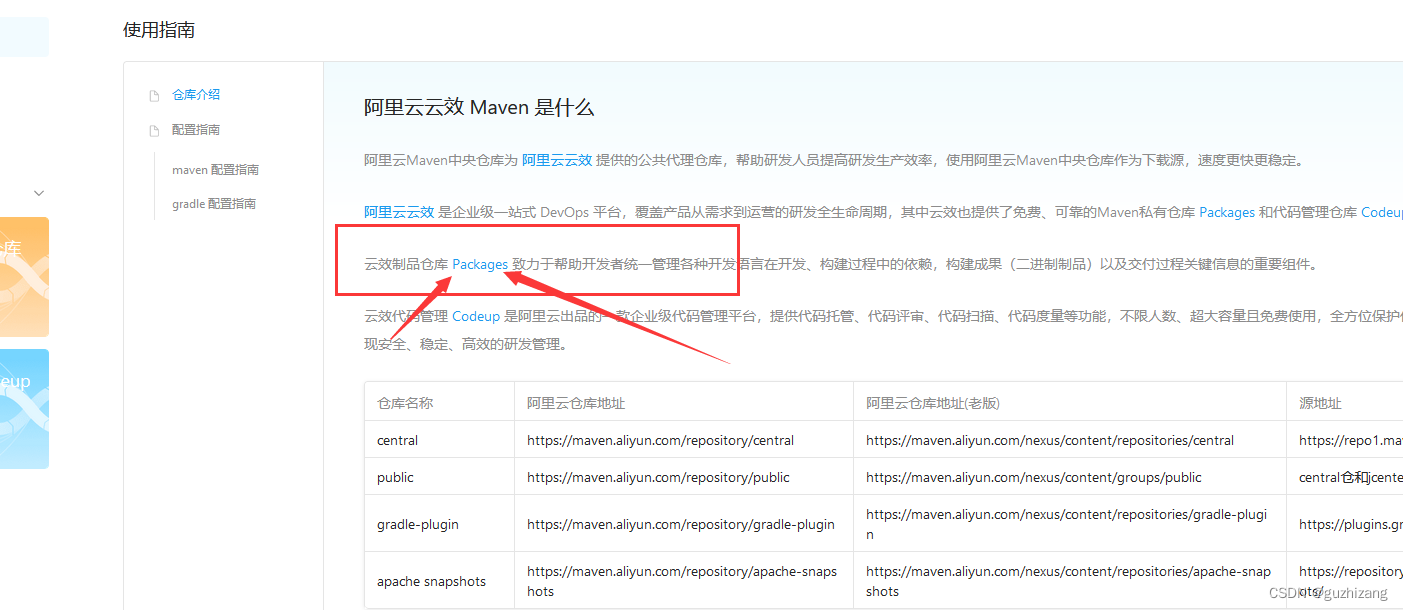Select 配置指南 in the sidebar navigation

coord(196,129)
